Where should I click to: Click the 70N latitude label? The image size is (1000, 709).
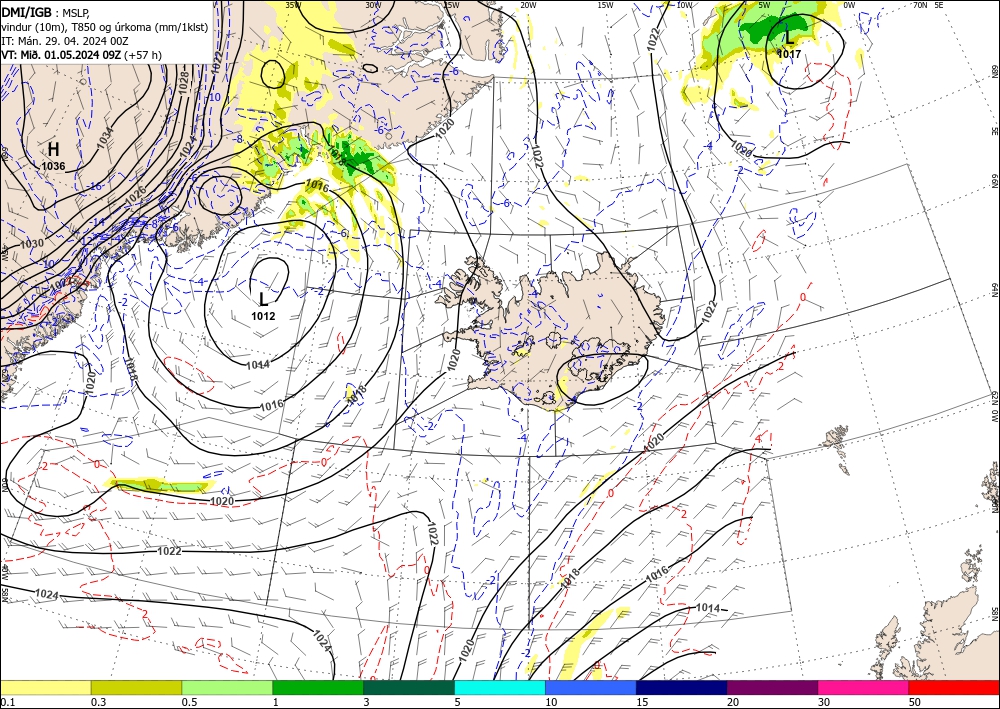[x=920, y=5]
